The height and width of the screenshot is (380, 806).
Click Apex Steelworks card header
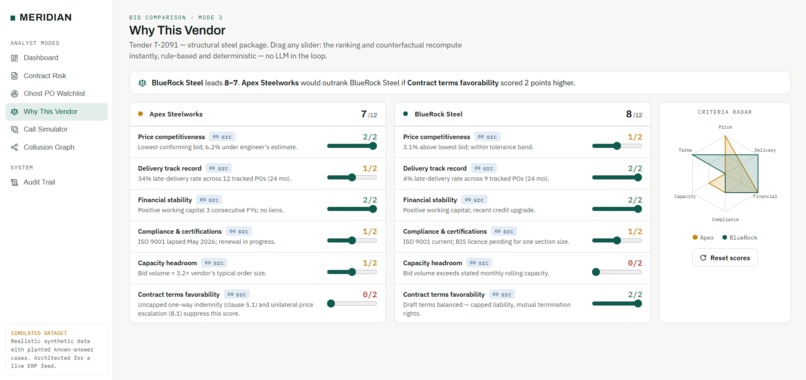pyautogui.click(x=258, y=114)
